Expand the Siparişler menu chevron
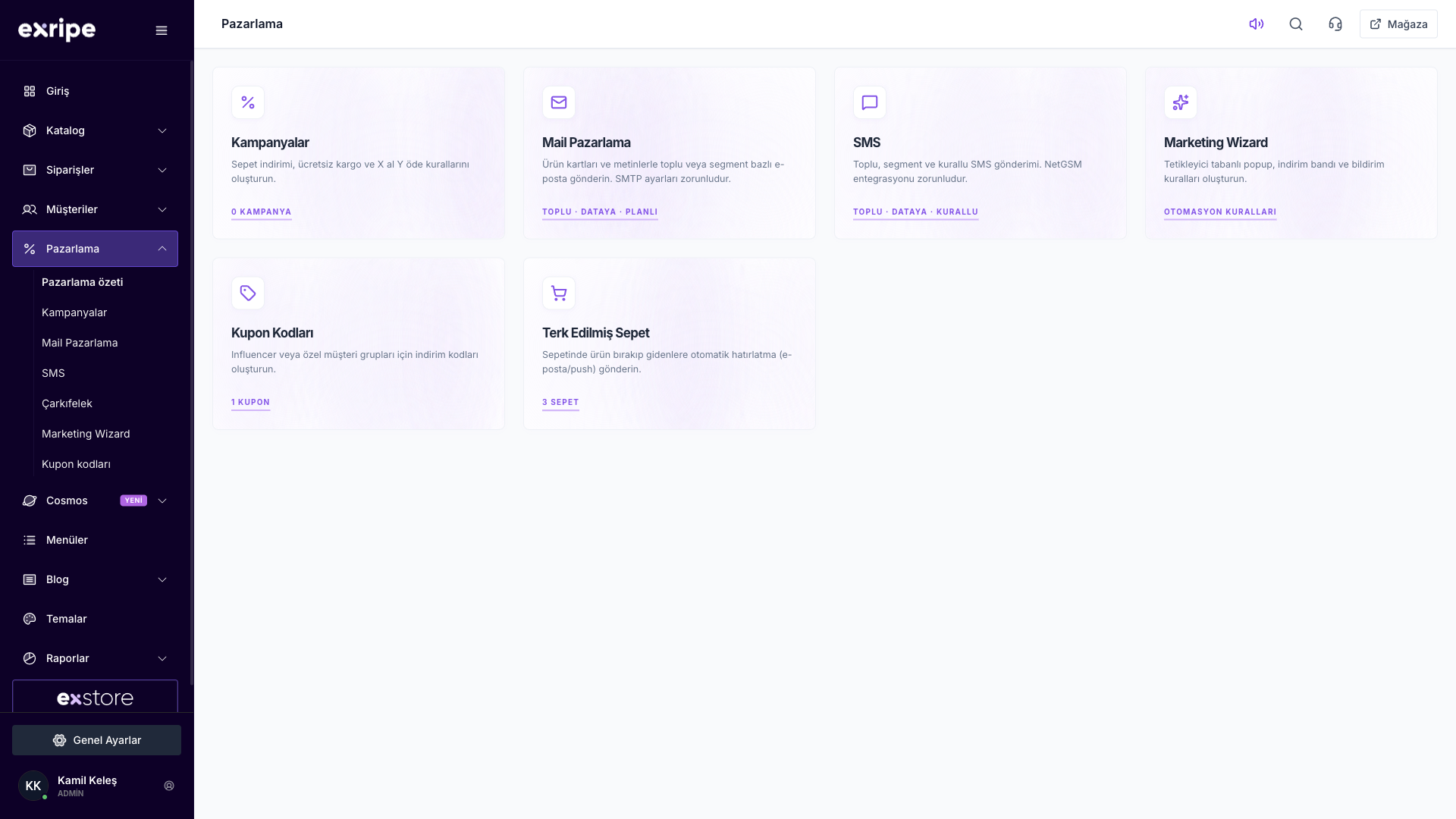This screenshot has width=1456, height=819. coord(162,170)
